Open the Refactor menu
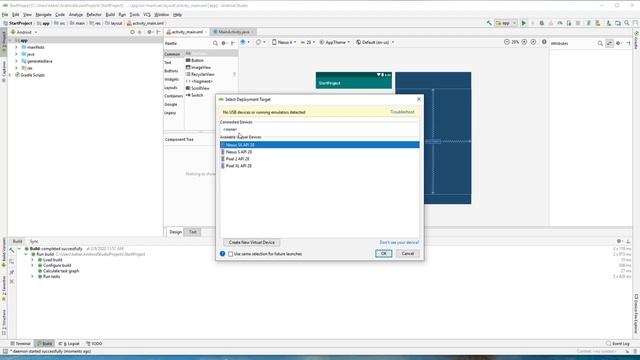The image size is (640, 360). [x=94, y=14]
